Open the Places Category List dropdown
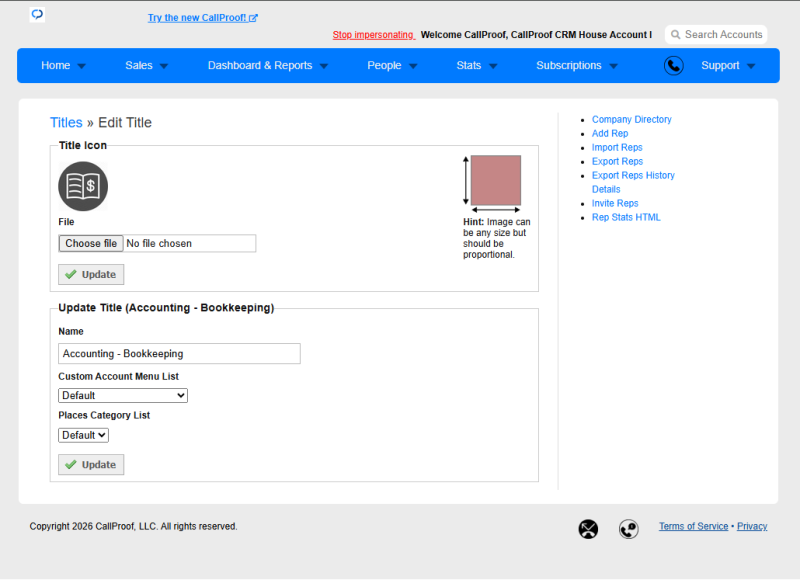 [83, 435]
